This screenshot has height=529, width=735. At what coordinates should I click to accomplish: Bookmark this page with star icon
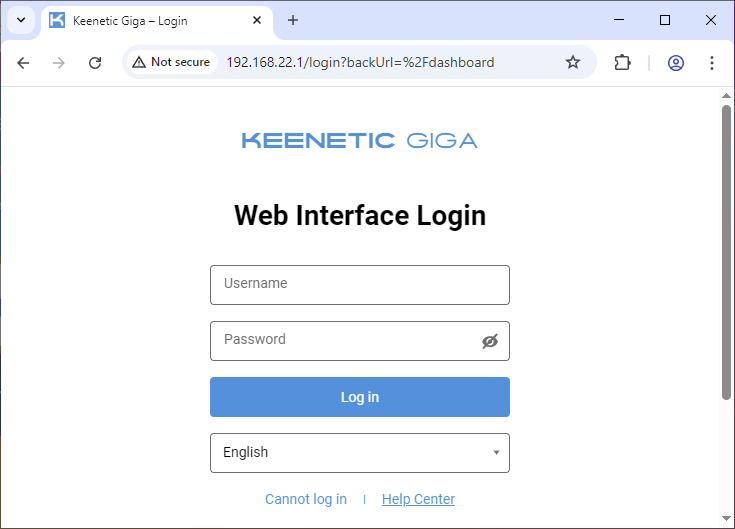click(573, 63)
